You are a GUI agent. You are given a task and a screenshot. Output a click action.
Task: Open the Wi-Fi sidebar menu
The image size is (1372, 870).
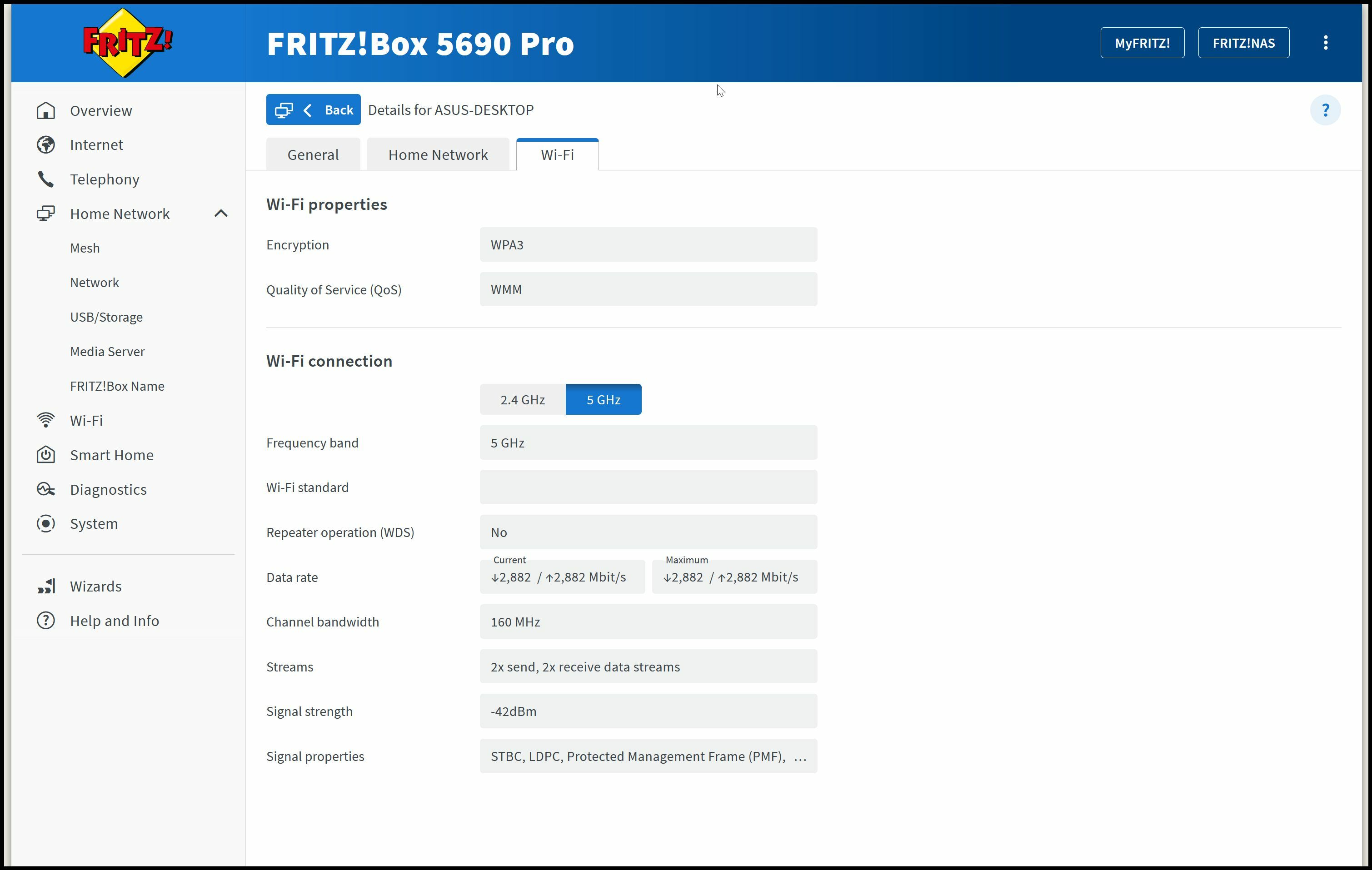[86, 421]
